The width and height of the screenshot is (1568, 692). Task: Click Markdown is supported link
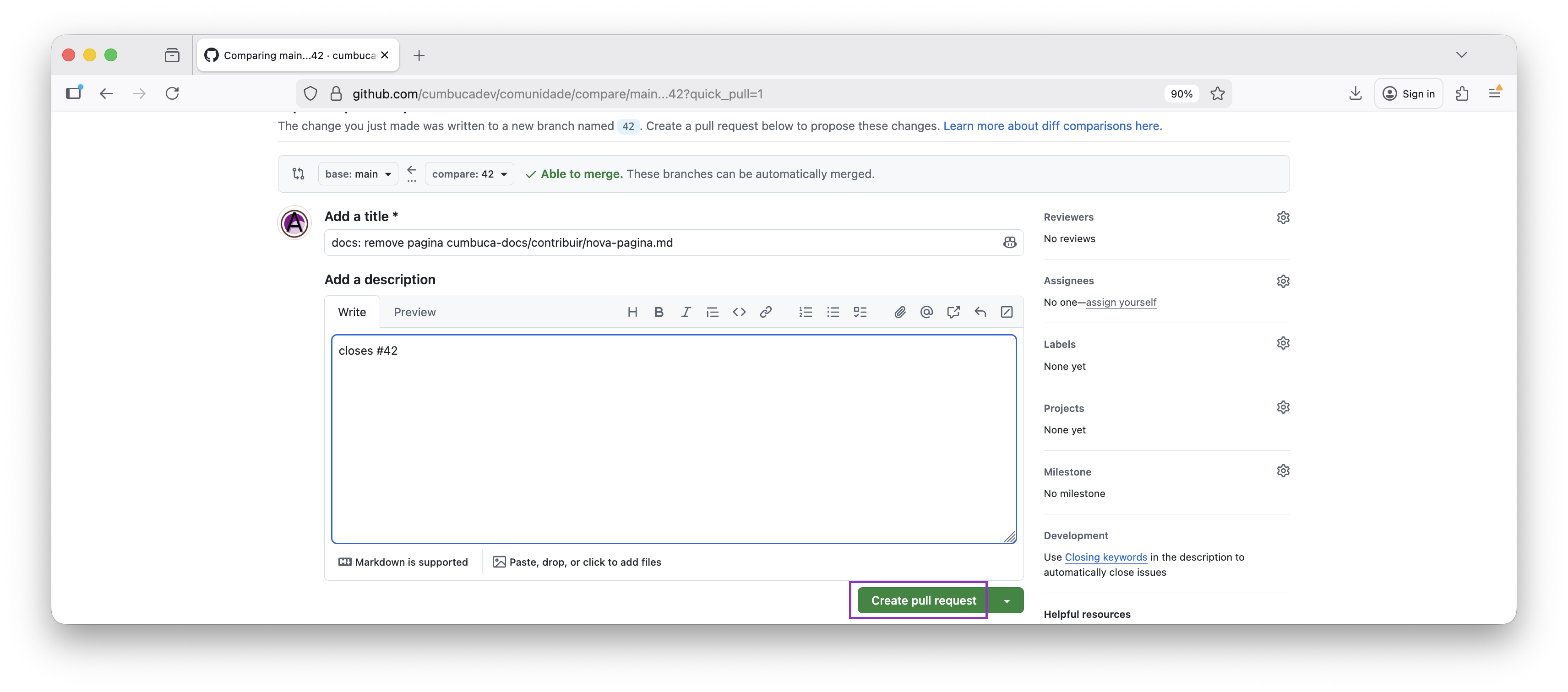pos(403,562)
